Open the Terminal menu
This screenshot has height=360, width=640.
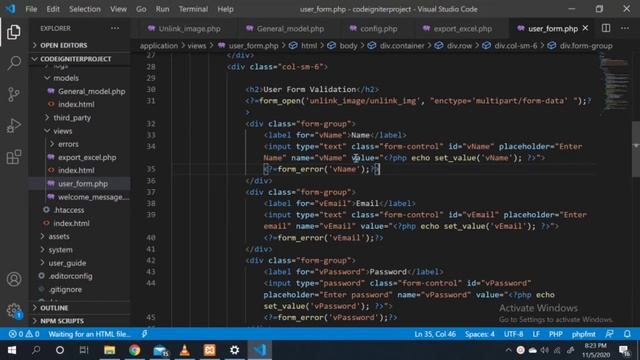coord(193,9)
